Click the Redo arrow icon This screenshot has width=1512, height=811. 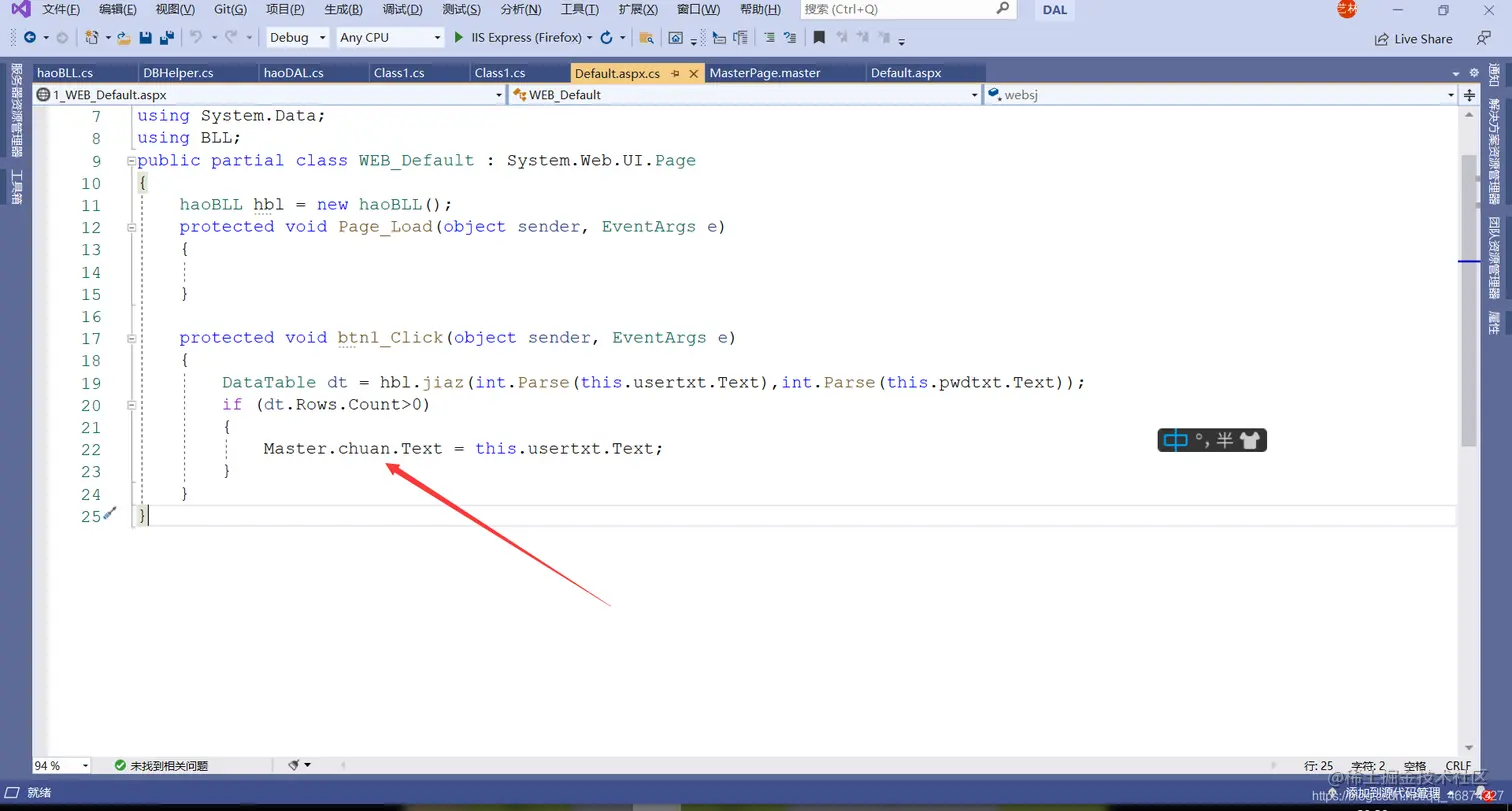click(231, 38)
